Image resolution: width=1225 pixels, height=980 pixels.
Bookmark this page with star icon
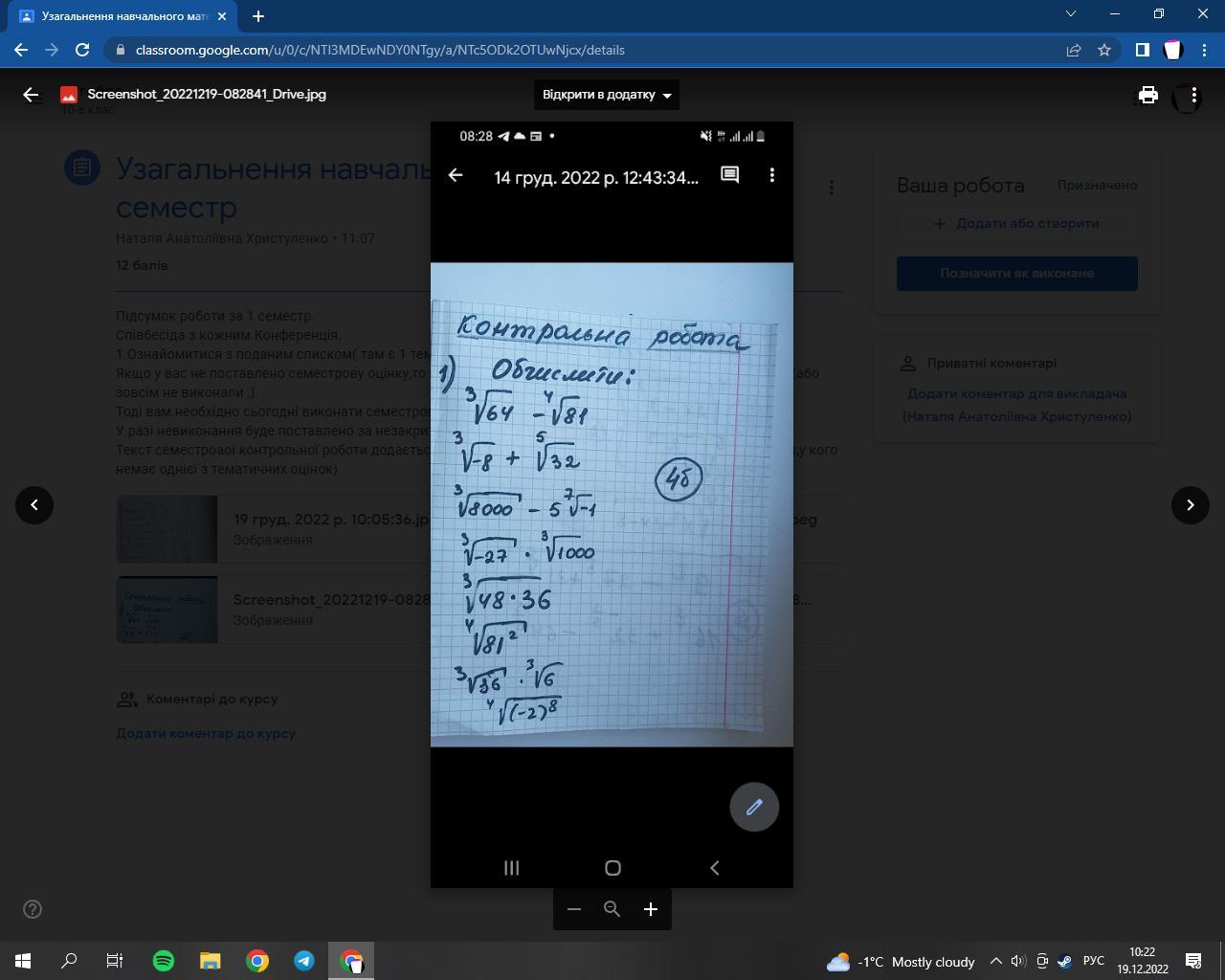tap(1104, 50)
